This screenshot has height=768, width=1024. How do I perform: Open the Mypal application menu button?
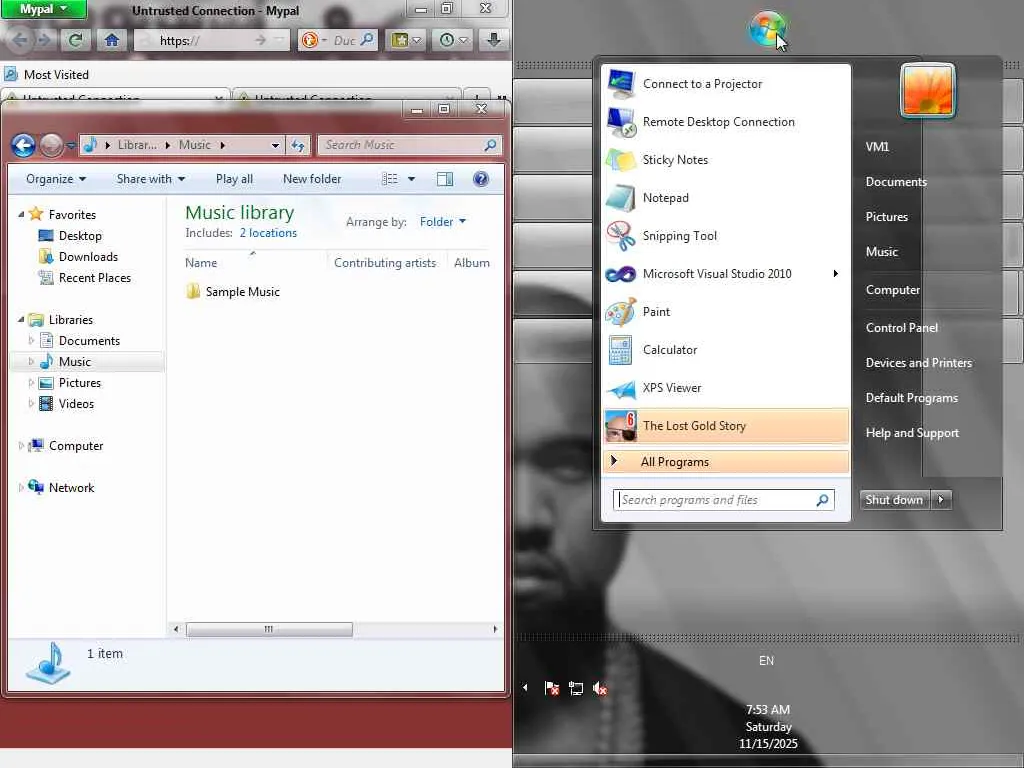(x=43, y=9)
